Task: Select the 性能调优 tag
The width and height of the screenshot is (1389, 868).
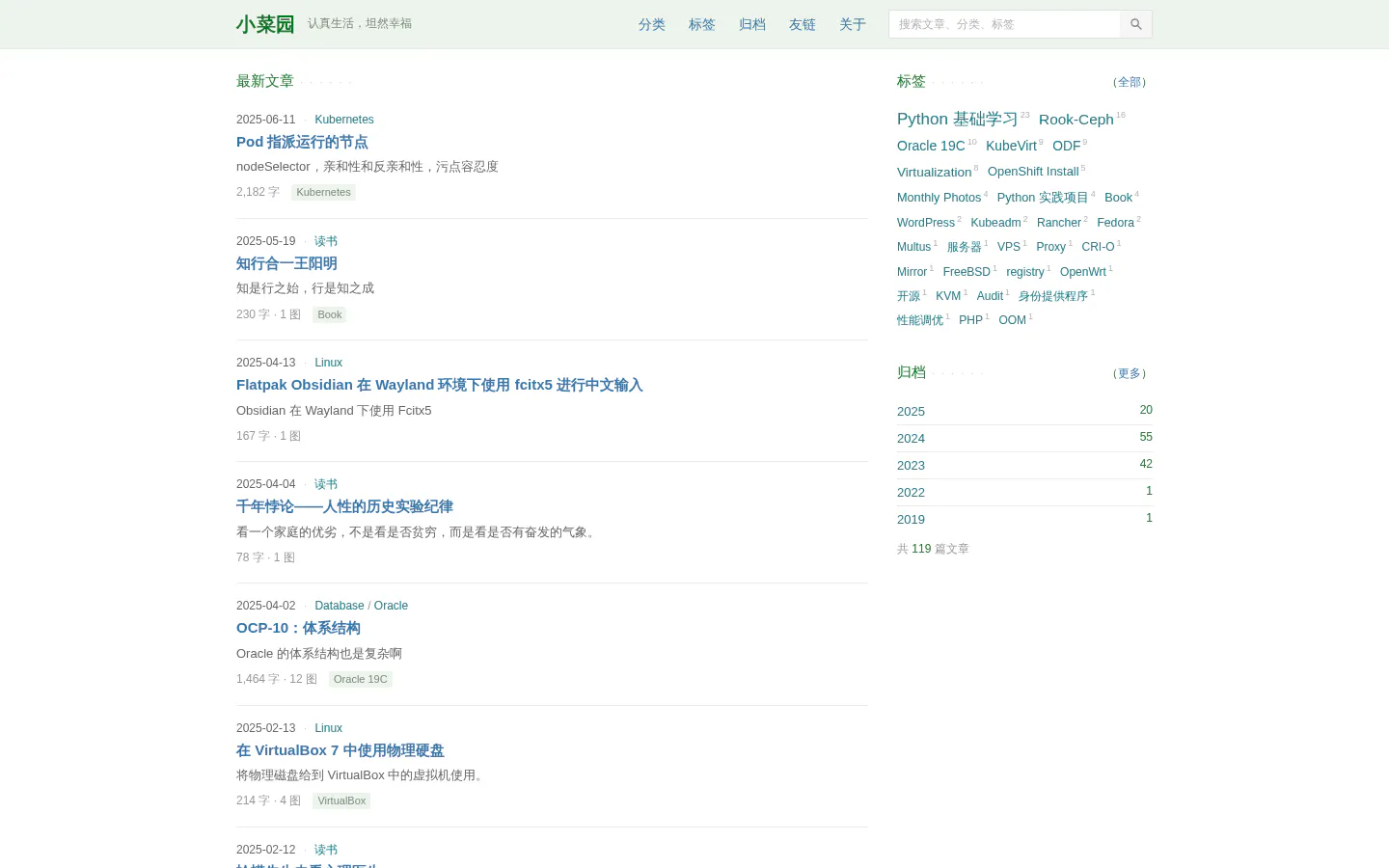Action: click(x=920, y=320)
